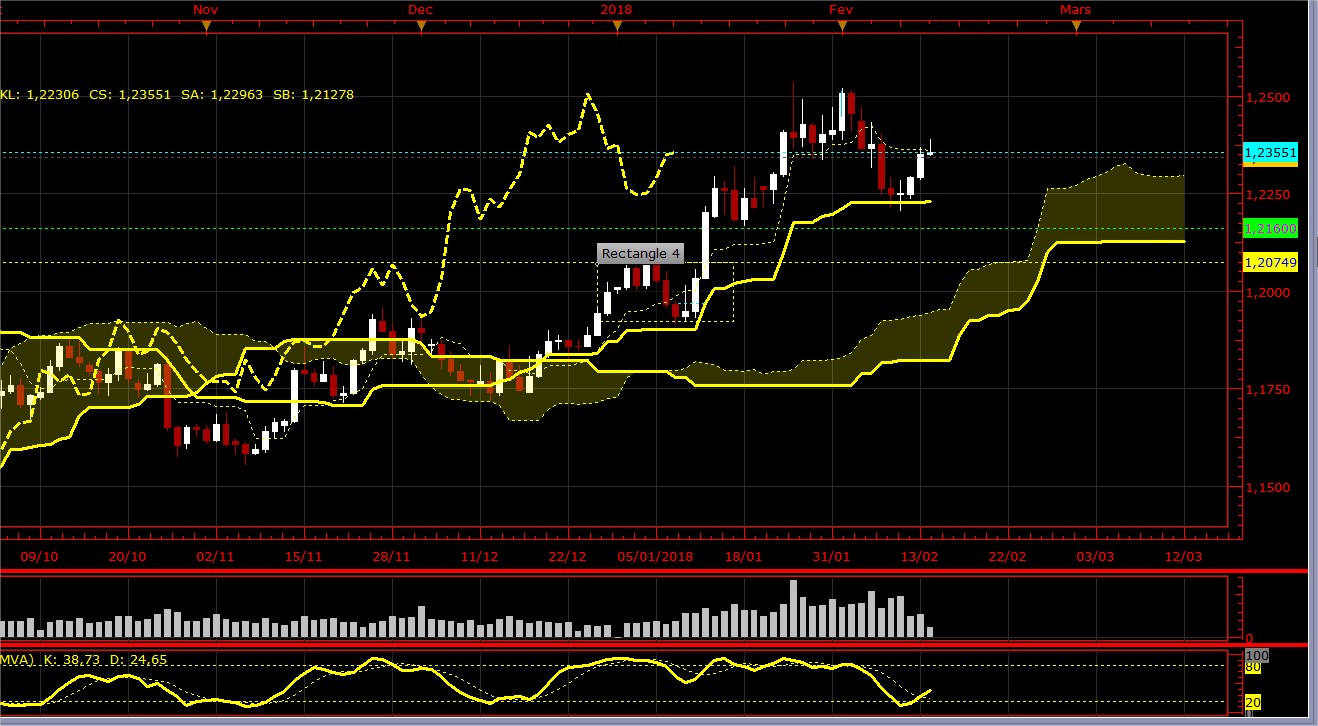The width and height of the screenshot is (1318, 726).
Task: Click the 22/02 date axis label
Action: click(1007, 556)
